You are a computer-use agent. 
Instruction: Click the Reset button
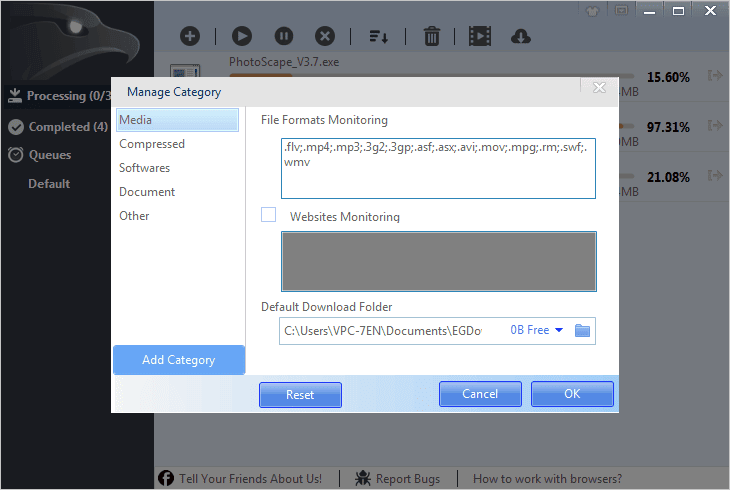[300, 395]
